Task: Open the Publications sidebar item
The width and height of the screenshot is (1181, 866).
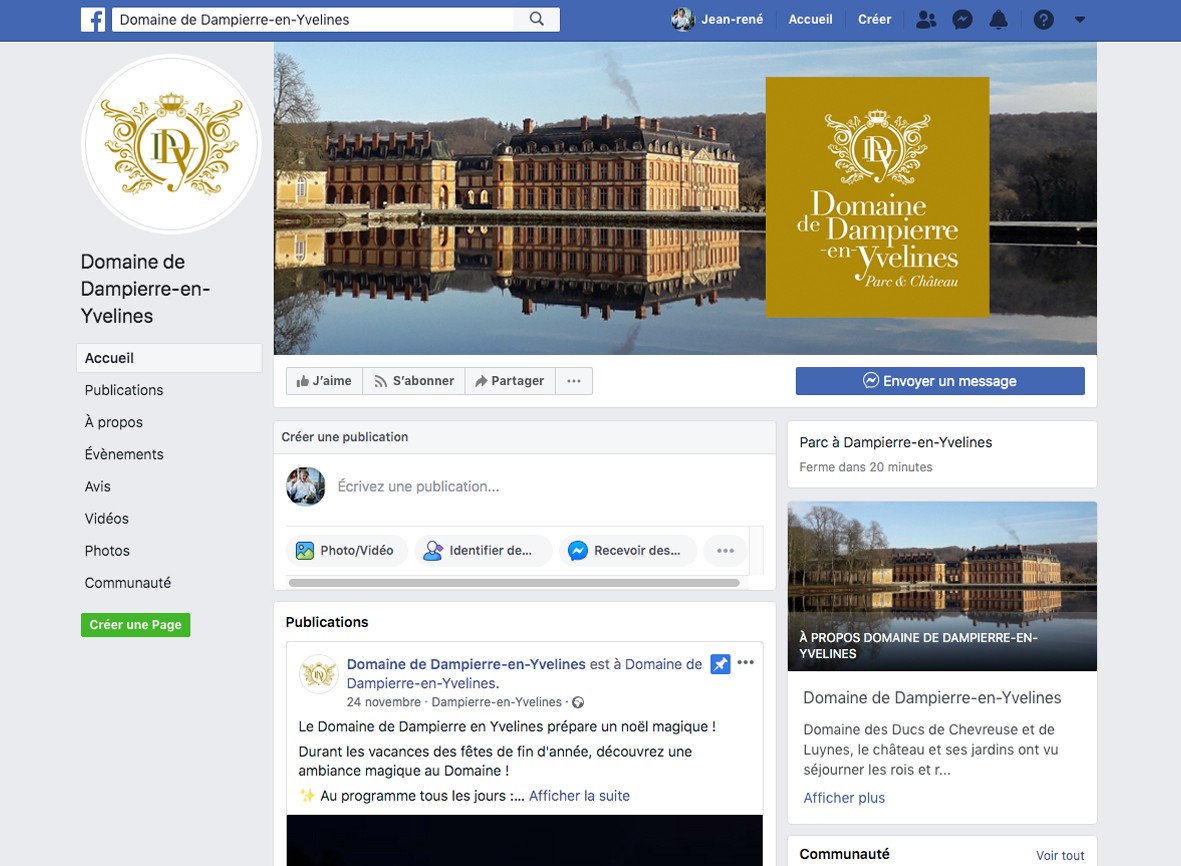Action: pos(124,390)
